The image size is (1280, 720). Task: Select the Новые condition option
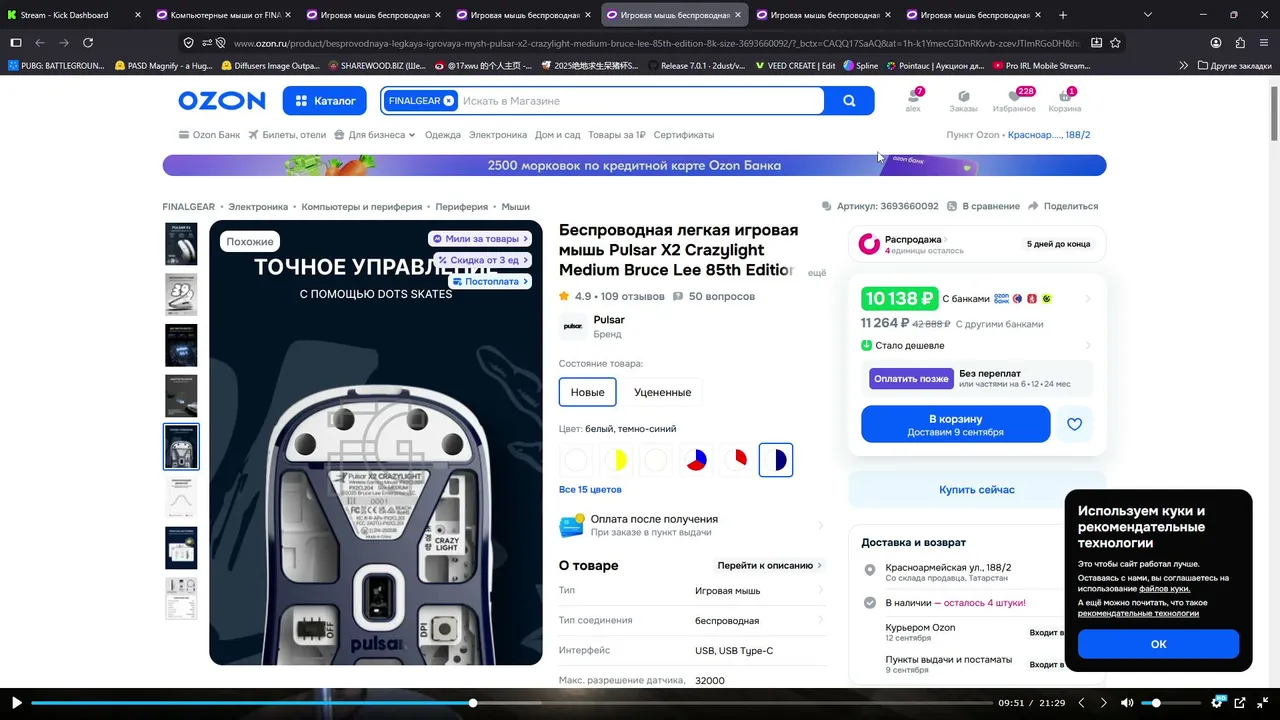tap(587, 392)
